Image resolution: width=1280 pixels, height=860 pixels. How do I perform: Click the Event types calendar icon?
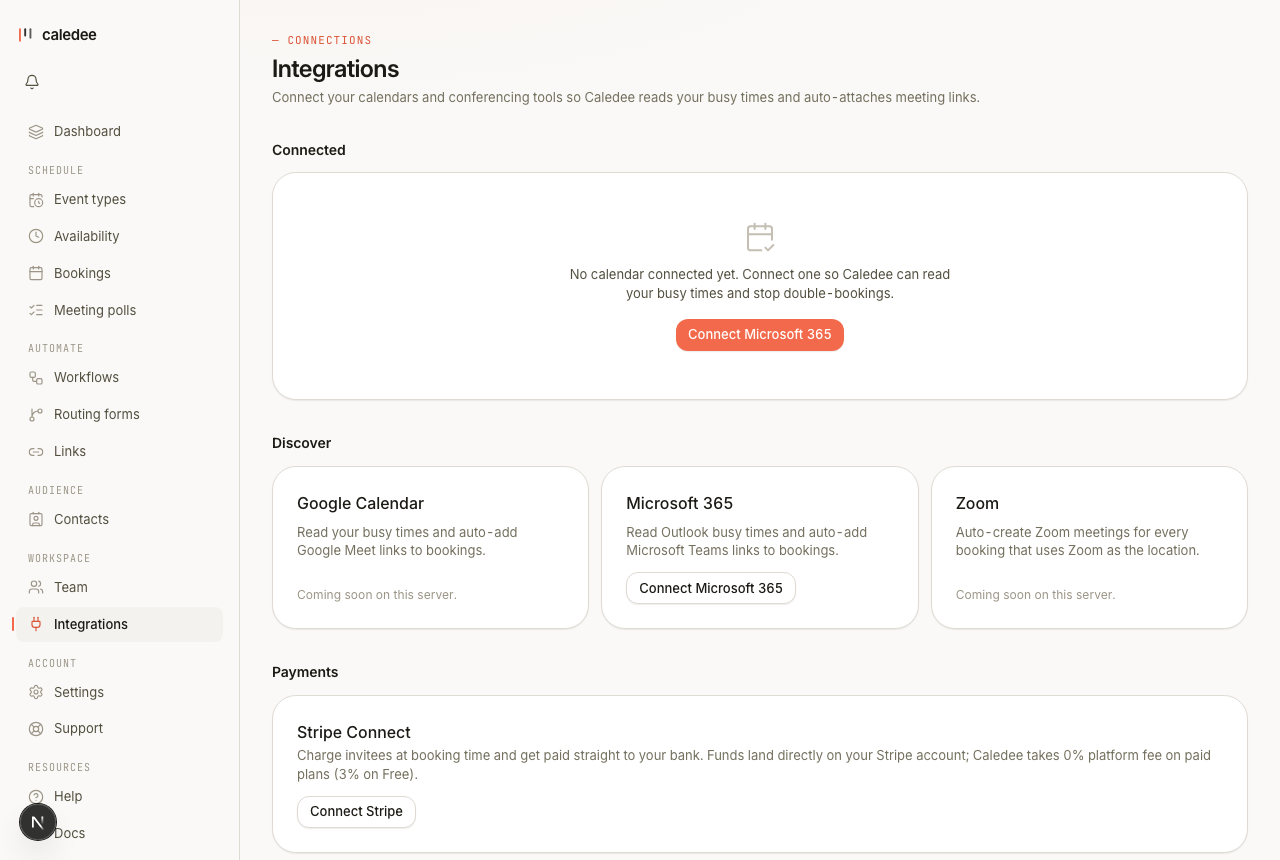(36, 199)
